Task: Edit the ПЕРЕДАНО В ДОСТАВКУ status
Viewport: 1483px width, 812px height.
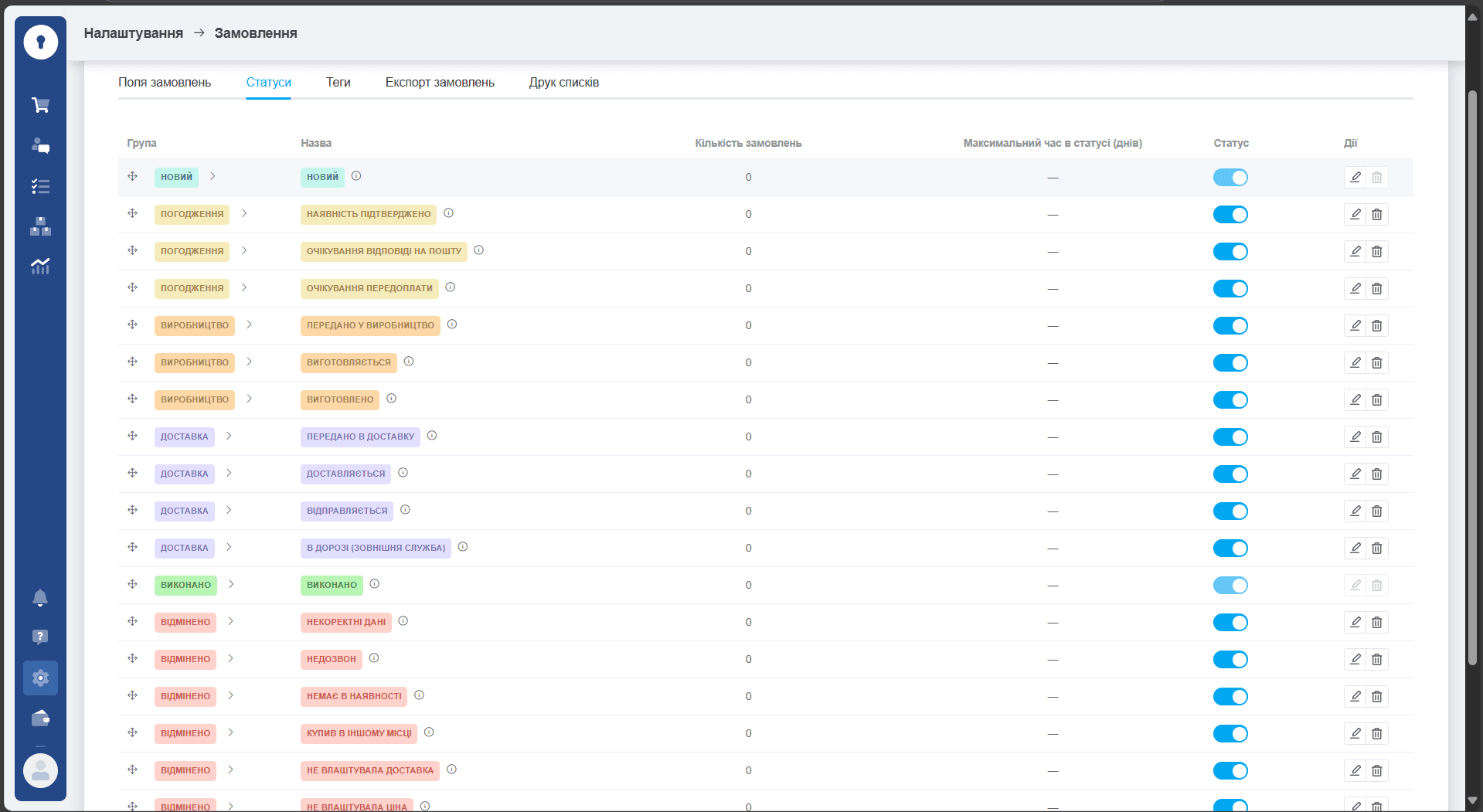Action: coord(1355,437)
